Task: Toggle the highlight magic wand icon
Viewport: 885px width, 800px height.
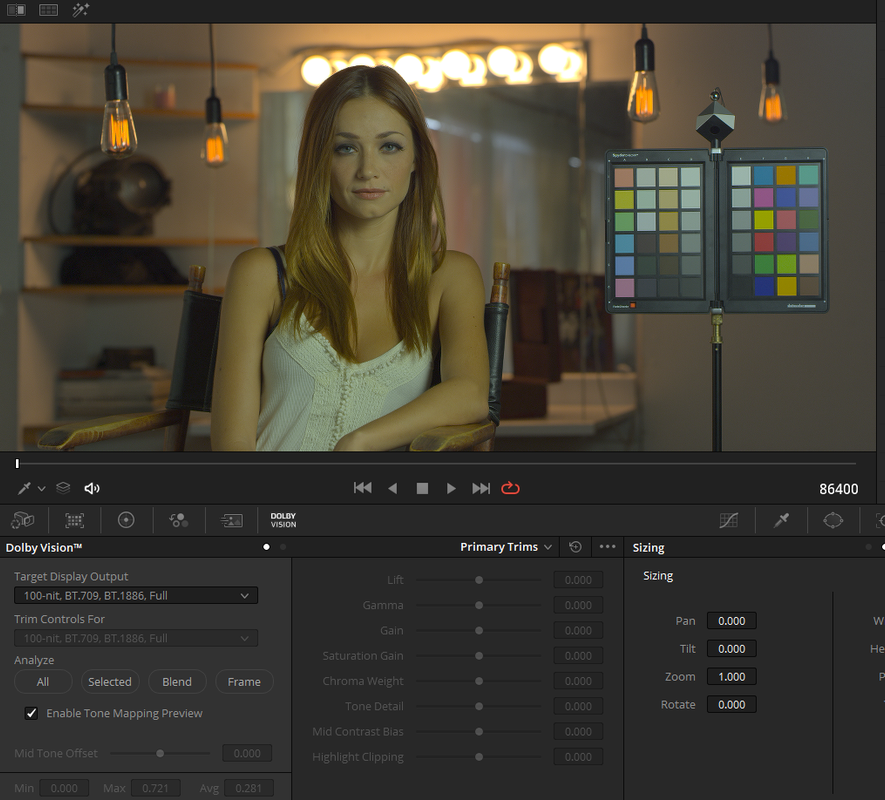Action: coord(80,10)
